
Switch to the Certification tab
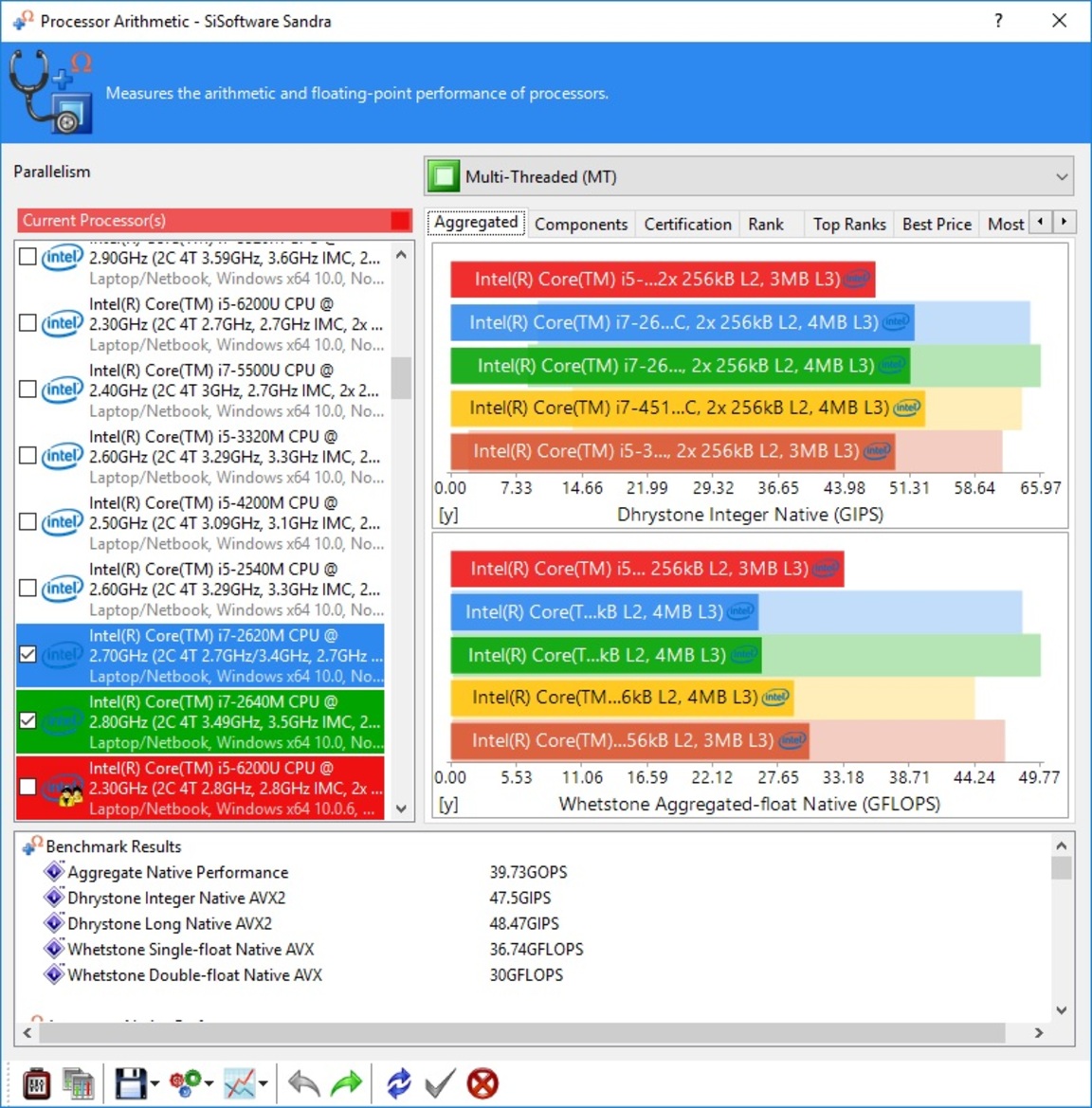(x=687, y=224)
